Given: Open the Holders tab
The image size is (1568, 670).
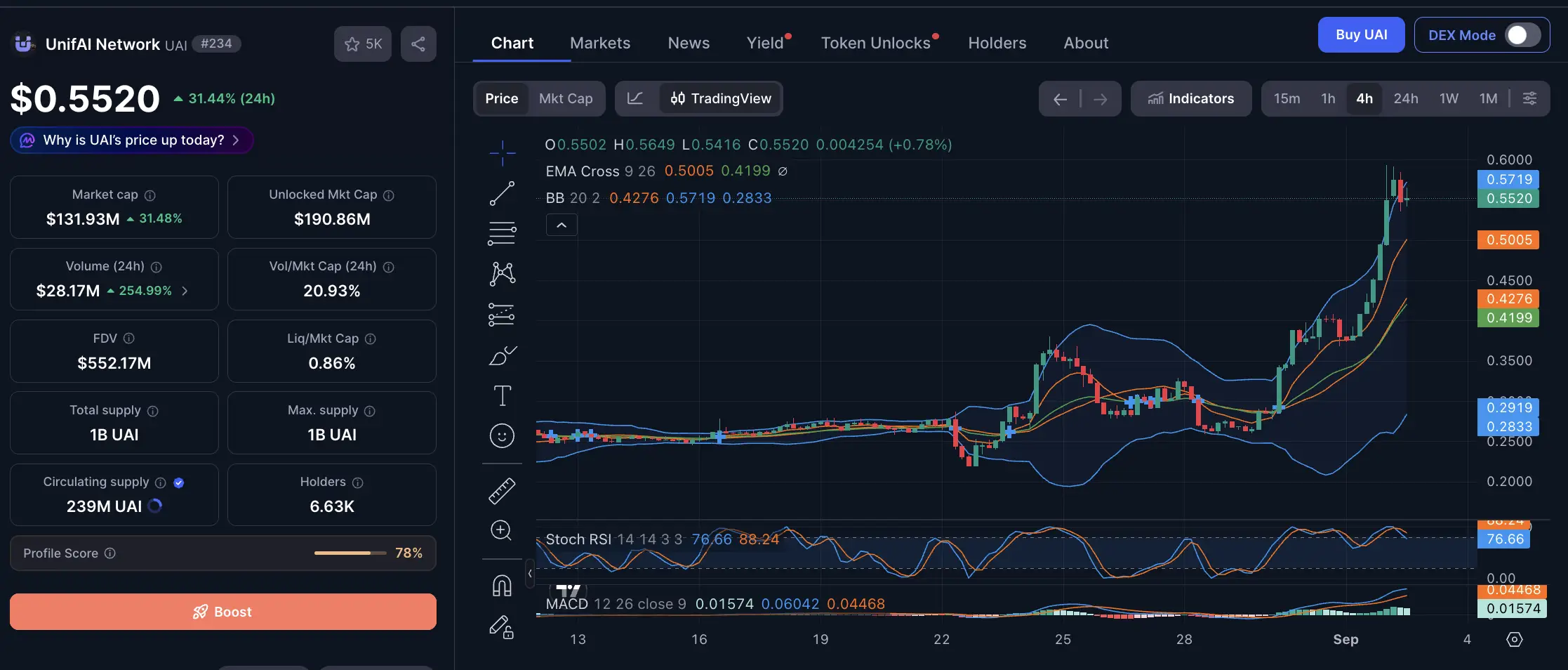Looking at the screenshot, I should click(x=997, y=43).
